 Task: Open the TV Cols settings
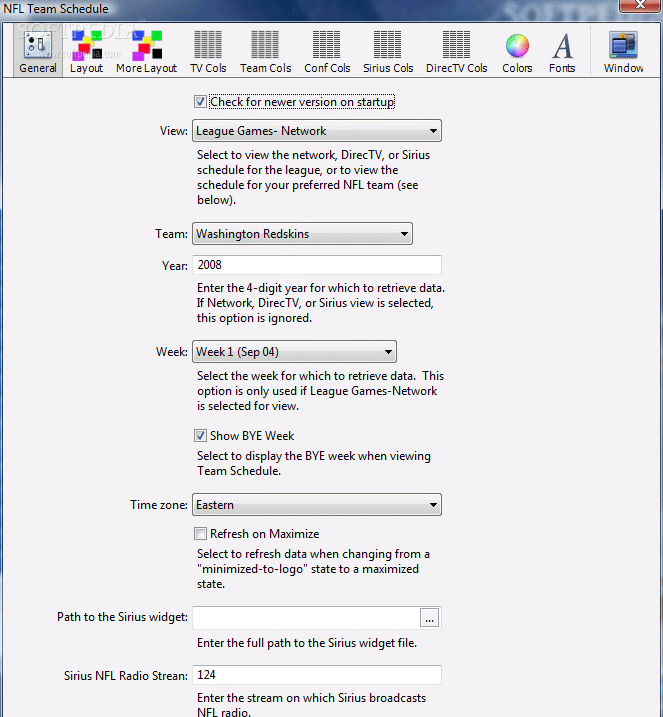pos(208,52)
